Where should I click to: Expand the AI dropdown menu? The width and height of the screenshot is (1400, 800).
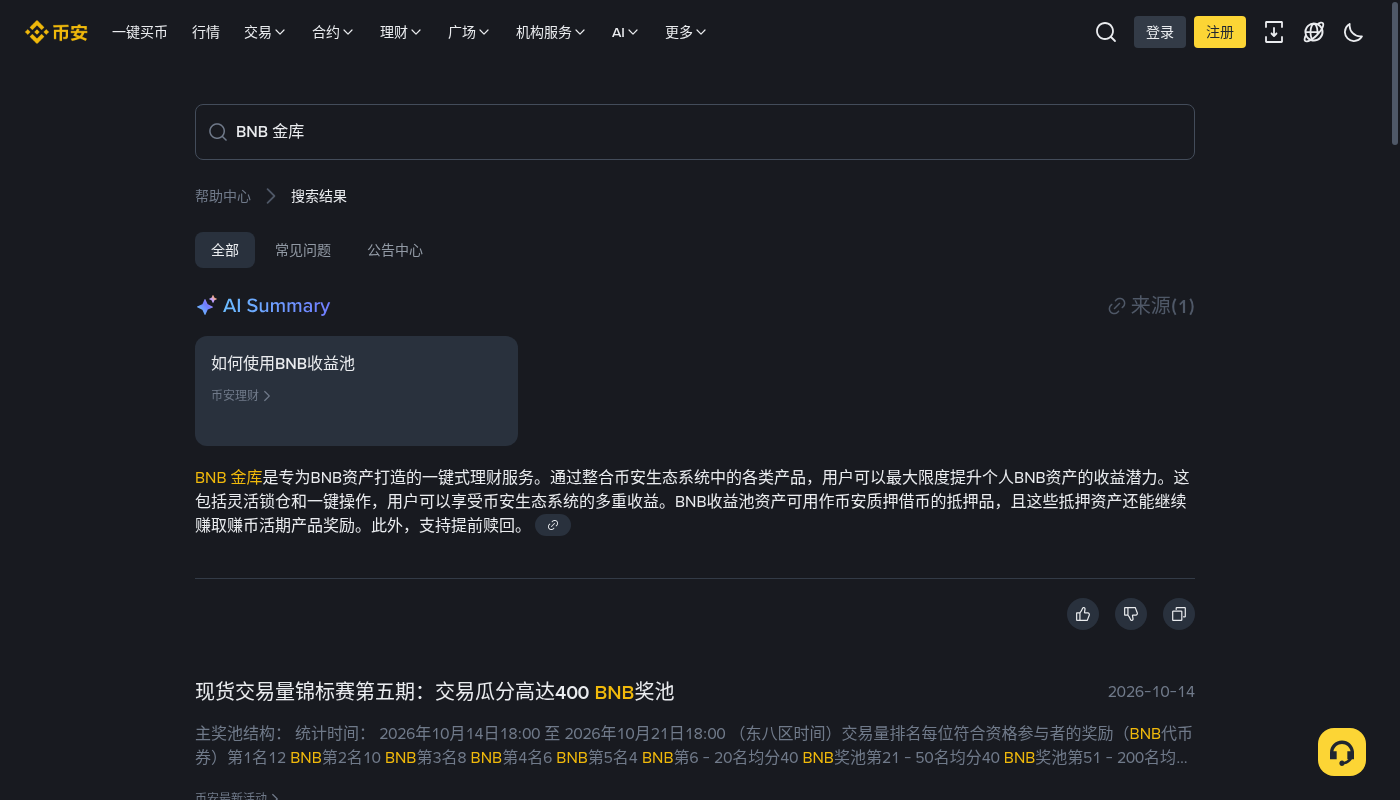point(625,32)
